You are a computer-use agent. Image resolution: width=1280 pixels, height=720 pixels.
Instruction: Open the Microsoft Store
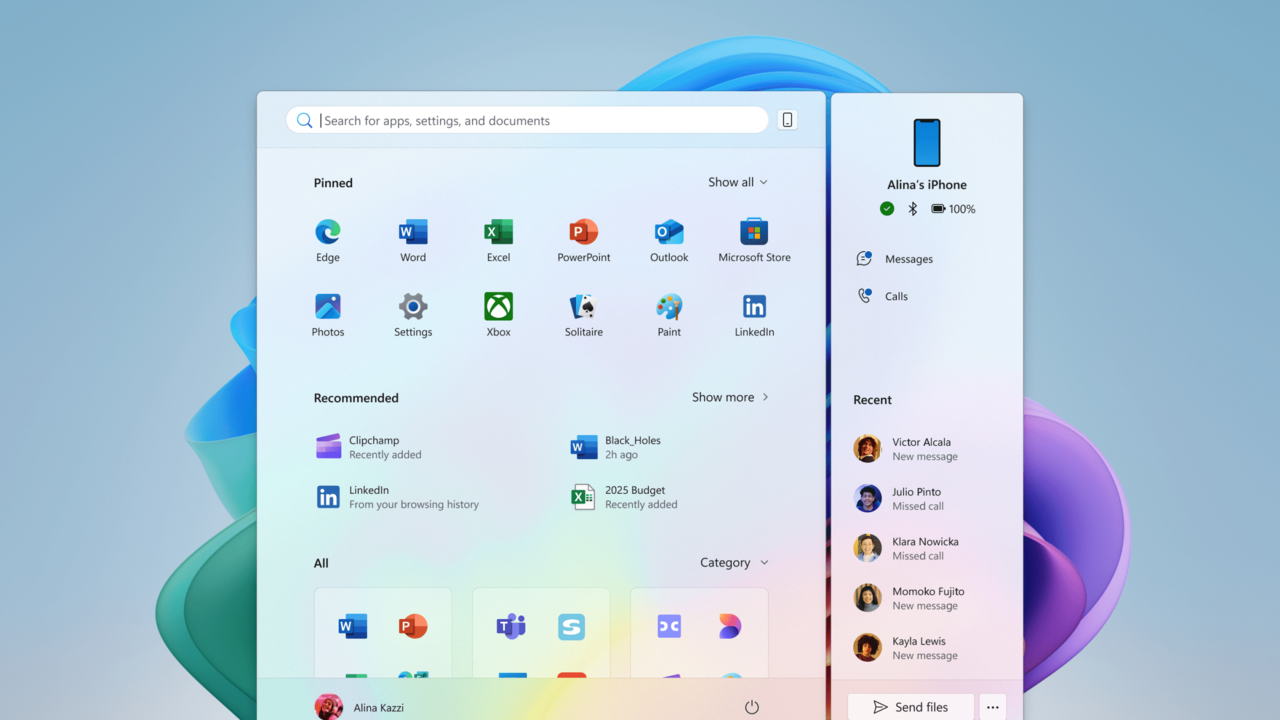click(x=754, y=238)
